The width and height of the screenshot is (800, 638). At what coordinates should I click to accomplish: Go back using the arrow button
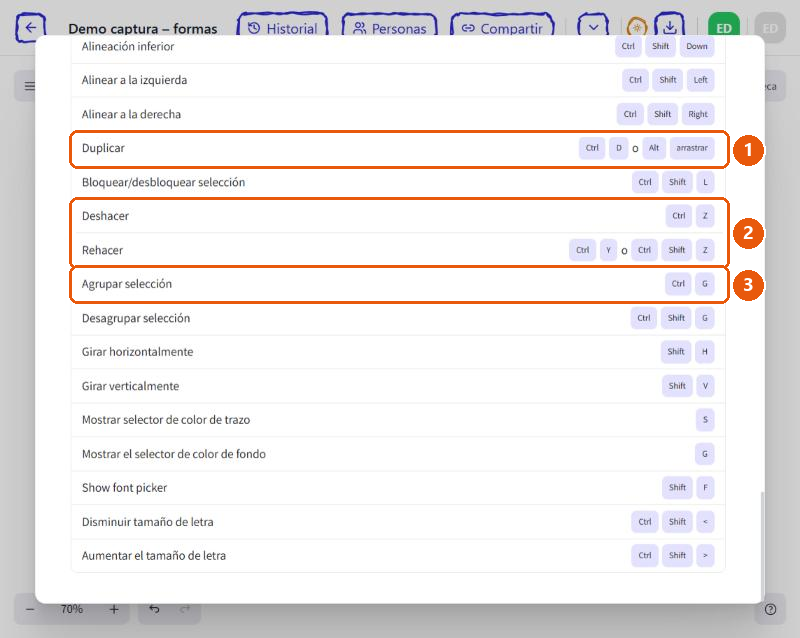(31, 28)
